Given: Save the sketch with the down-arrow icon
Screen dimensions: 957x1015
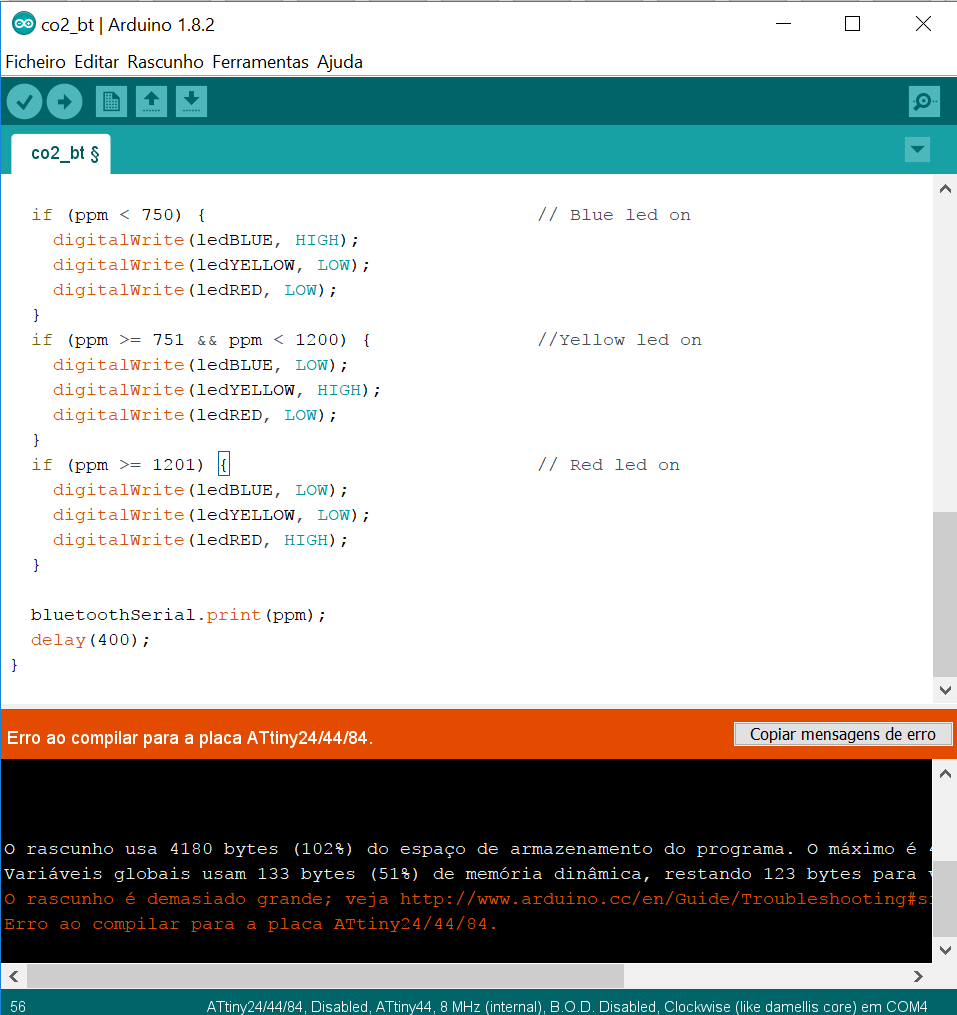Looking at the screenshot, I should (191, 102).
